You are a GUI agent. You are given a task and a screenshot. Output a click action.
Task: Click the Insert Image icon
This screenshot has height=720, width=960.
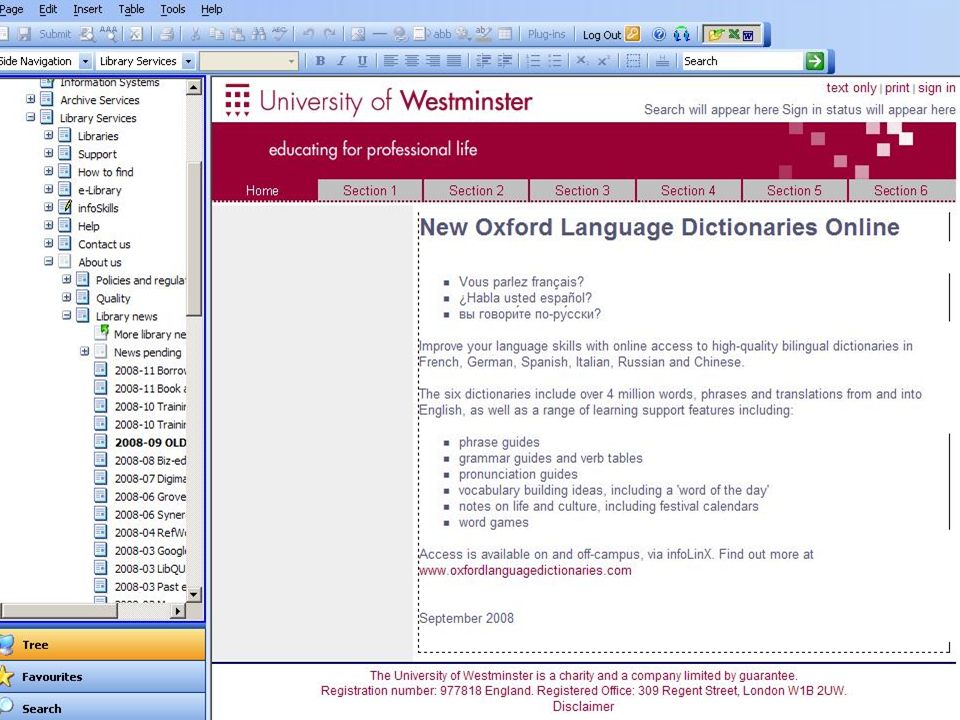click(x=358, y=34)
